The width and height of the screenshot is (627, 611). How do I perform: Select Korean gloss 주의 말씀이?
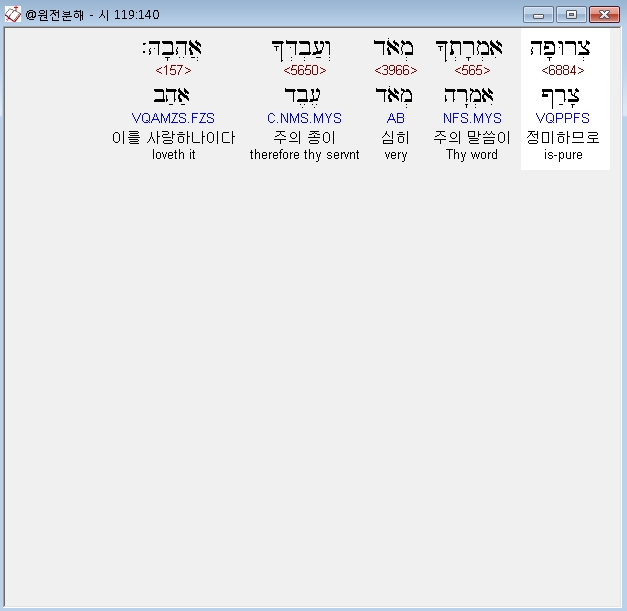click(472, 138)
